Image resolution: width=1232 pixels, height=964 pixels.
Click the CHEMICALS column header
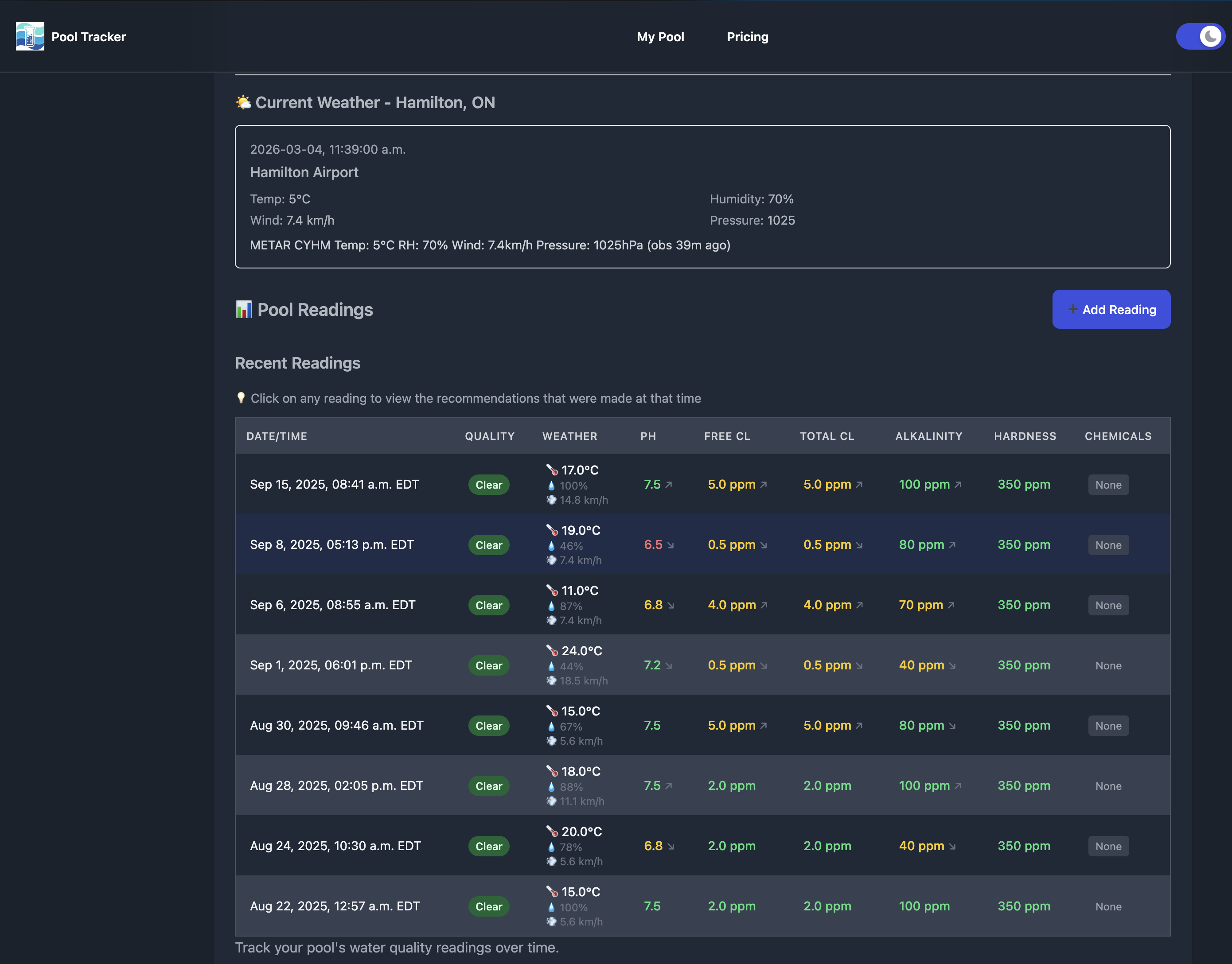tap(1118, 436)
